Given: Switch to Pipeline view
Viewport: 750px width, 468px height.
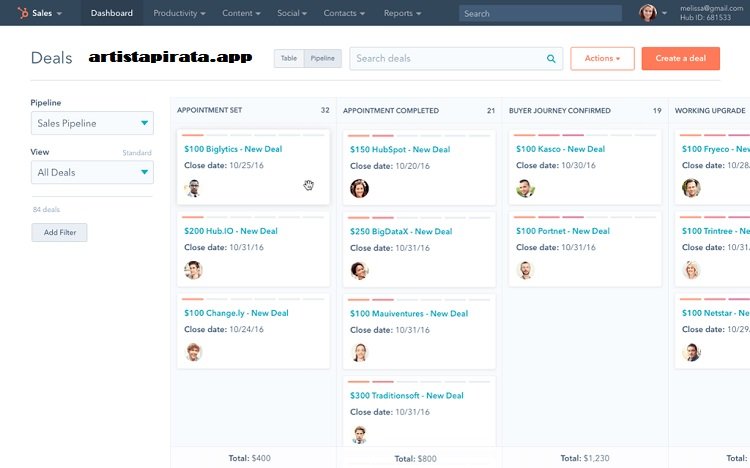Looking at the screenshot, I should coord(323,58).
